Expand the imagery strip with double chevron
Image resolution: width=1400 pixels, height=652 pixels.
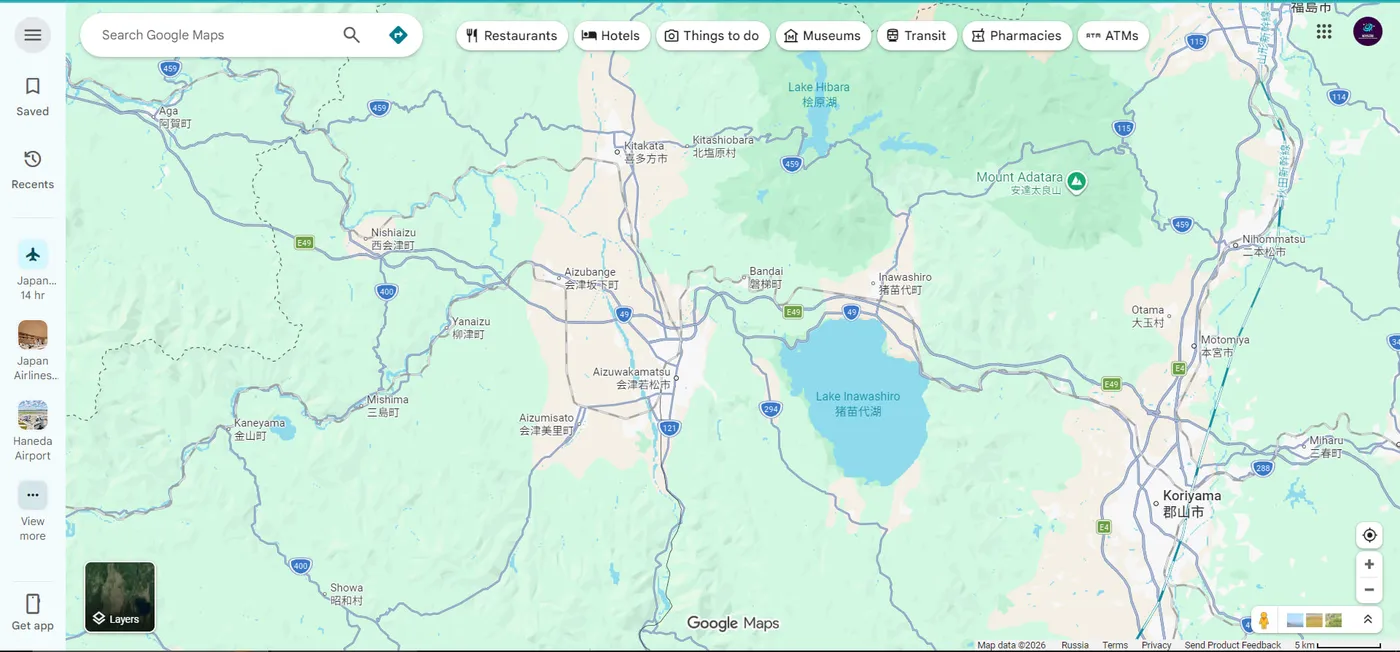coord(1367,620)
